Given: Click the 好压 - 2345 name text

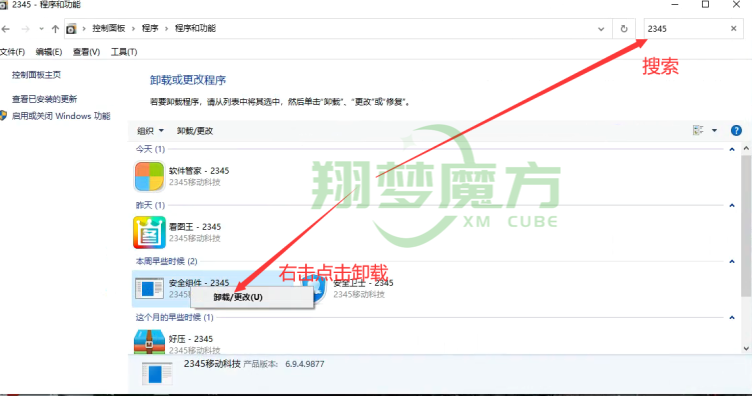Looking at the screenshot, I should pos(190,339).
